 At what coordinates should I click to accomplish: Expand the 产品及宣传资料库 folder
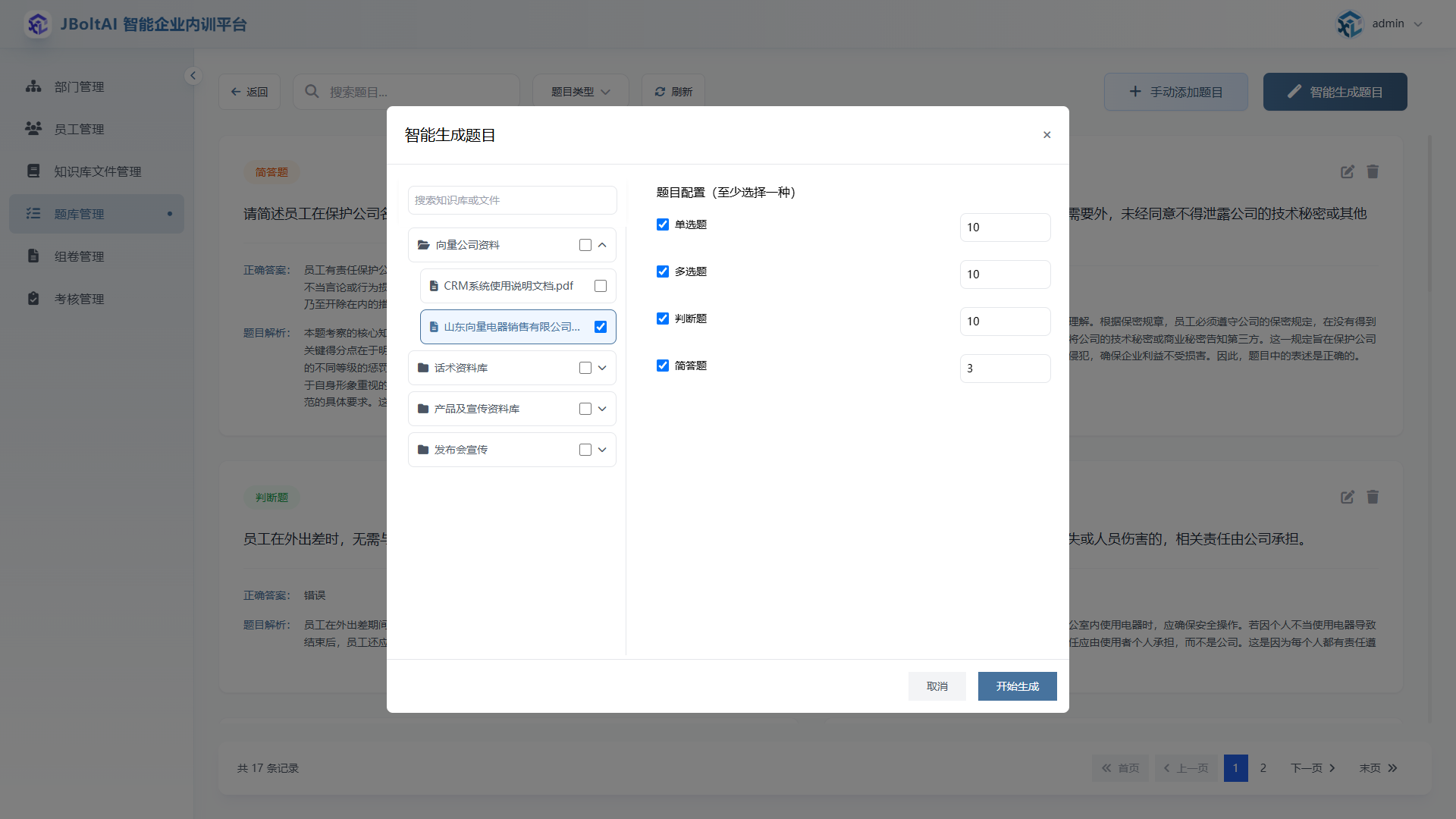pyautogui.click(x=602, y=409)
